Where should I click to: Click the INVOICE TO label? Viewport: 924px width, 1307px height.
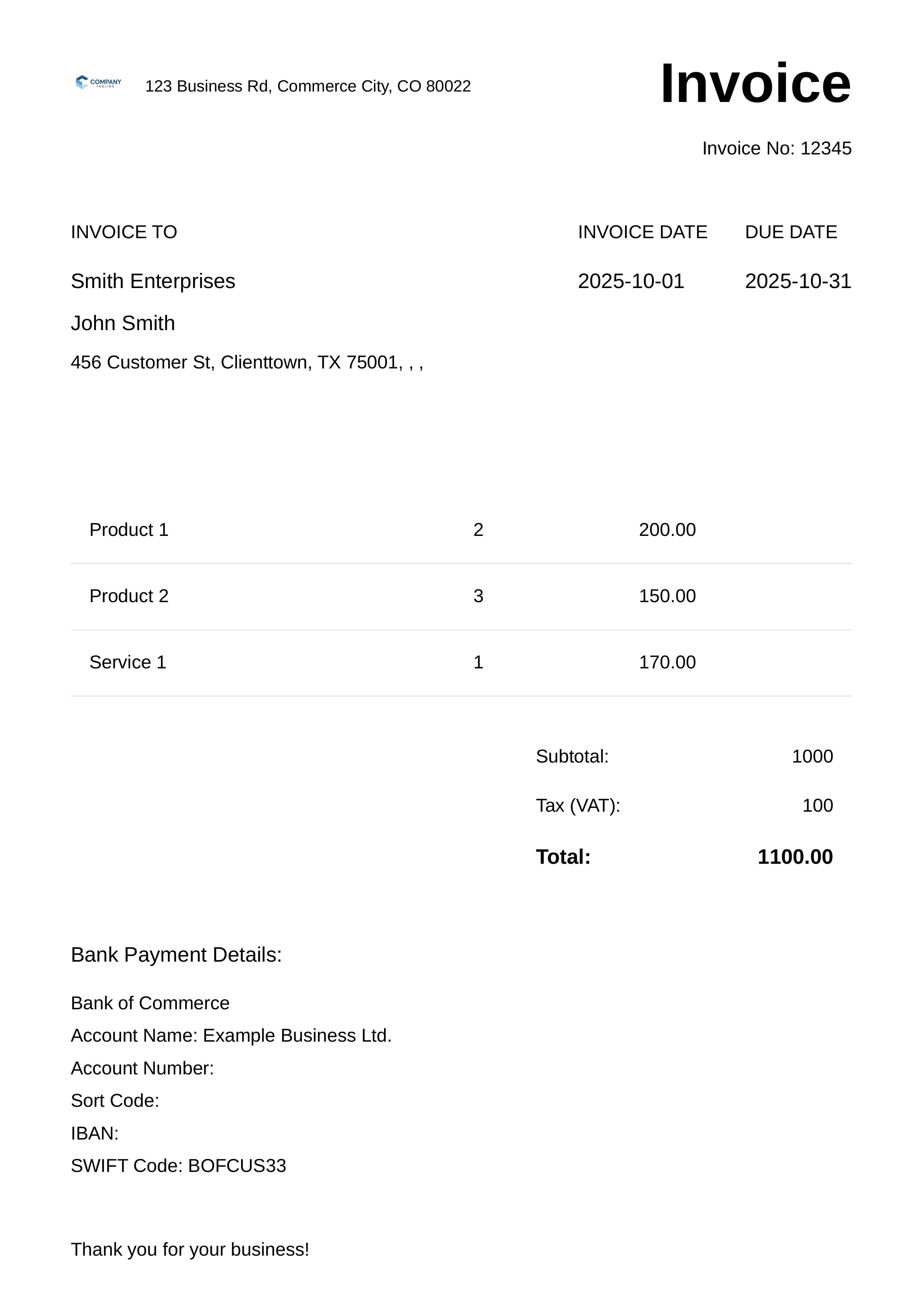[x=124, y=232]
